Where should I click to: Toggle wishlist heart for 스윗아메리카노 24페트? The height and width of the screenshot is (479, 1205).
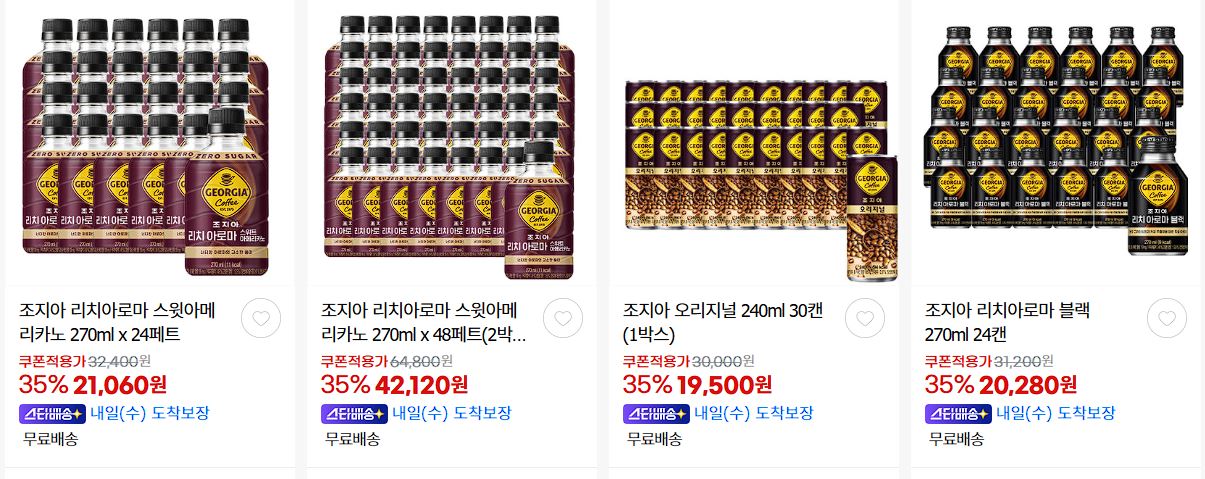(x=261, y=318)
